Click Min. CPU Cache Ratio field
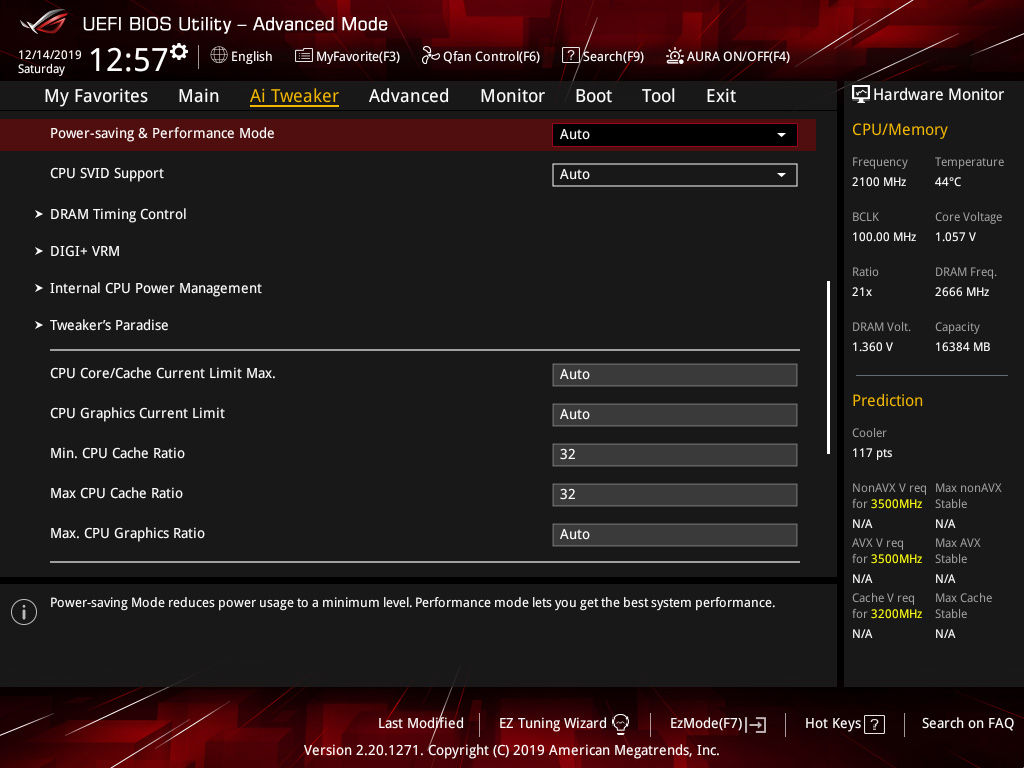1024x768 pixels. click(x=675, y=455)
